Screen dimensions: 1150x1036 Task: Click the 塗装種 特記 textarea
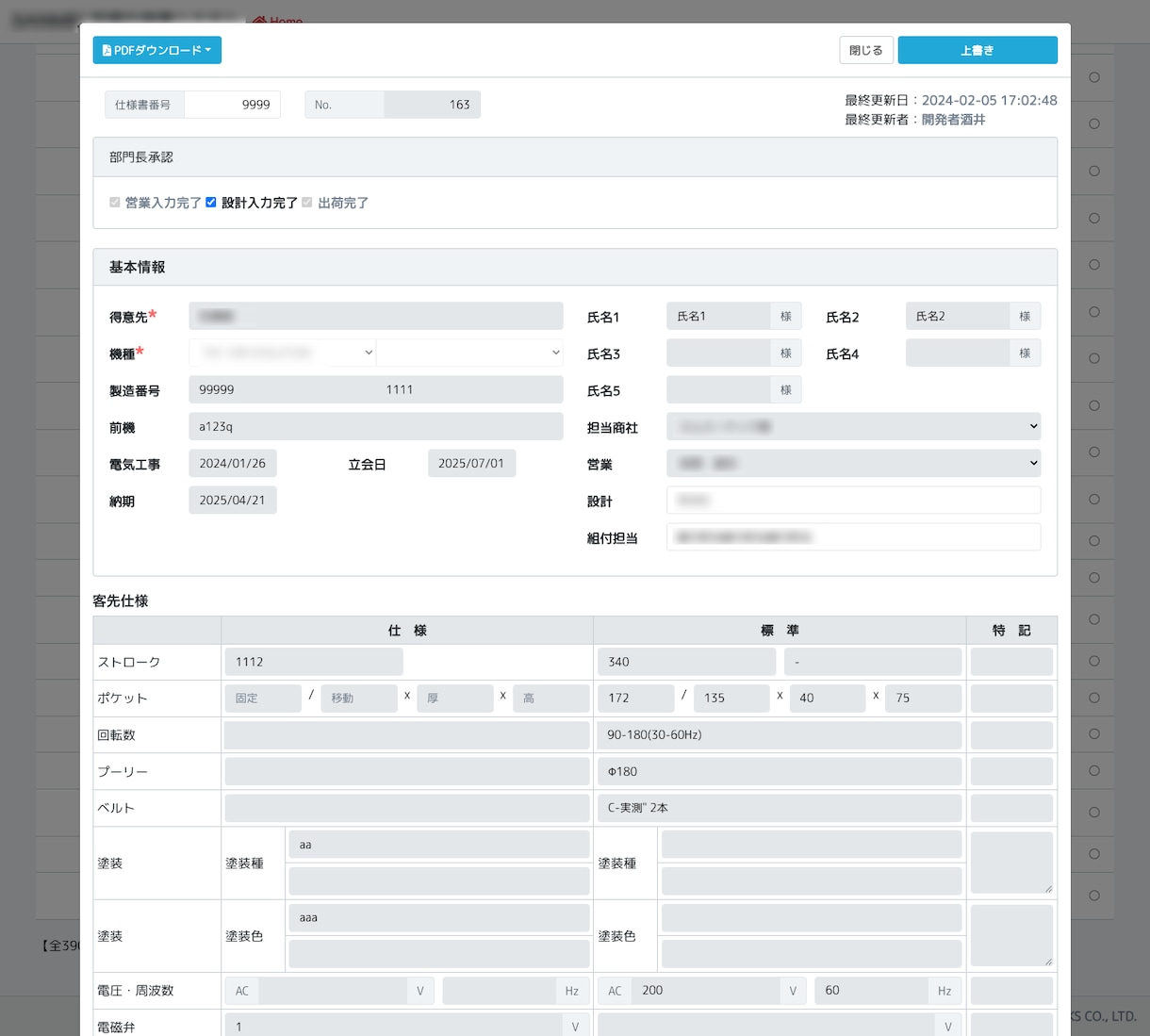(x=1011, y=863)
